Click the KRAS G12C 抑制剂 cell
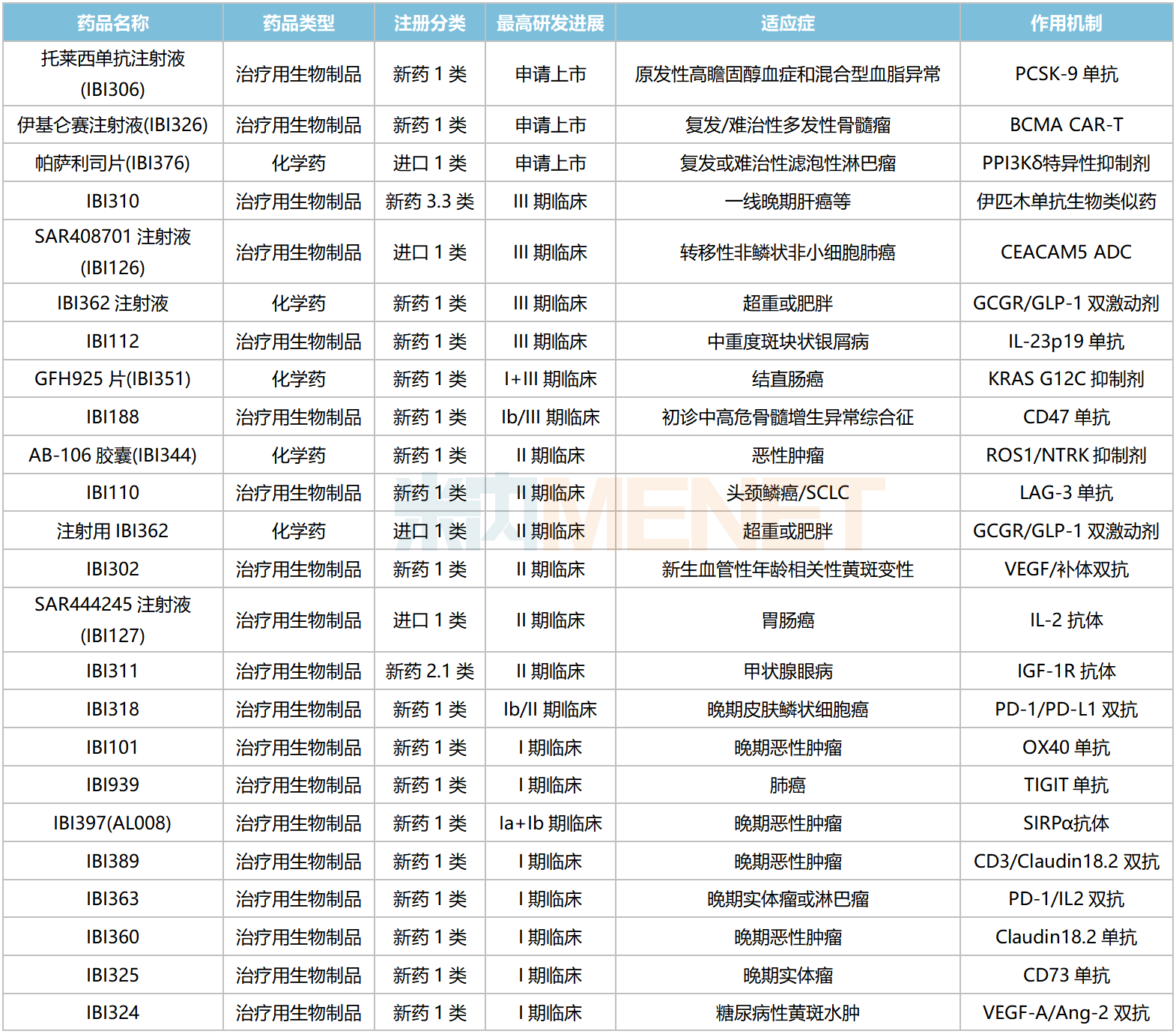The height and width of the screenshot is (1034, 1176). [1067, 378]
